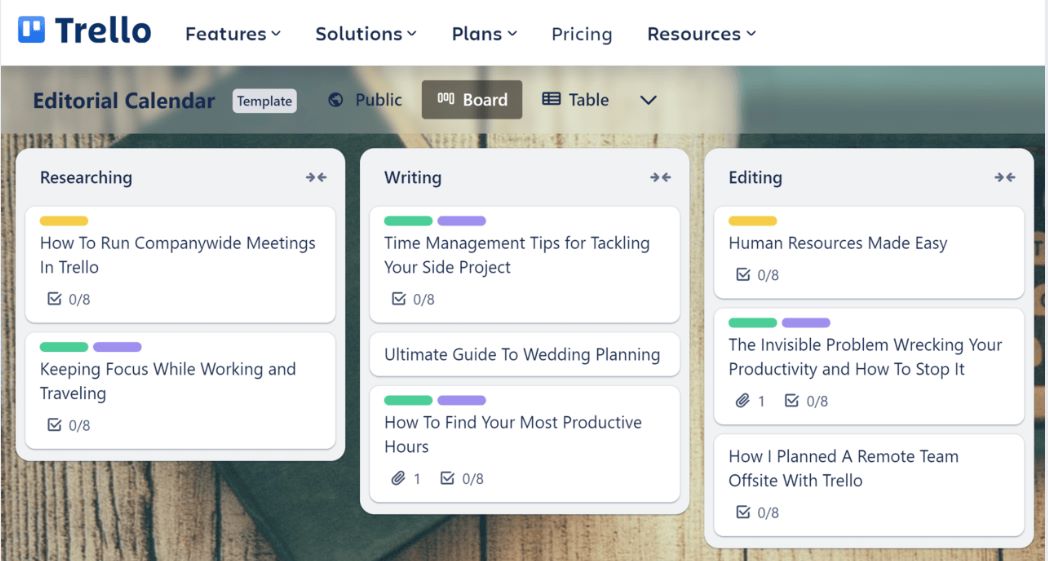Switch to Board view
The height and width of the screenshot is (561, 1048).
point(472,100)
